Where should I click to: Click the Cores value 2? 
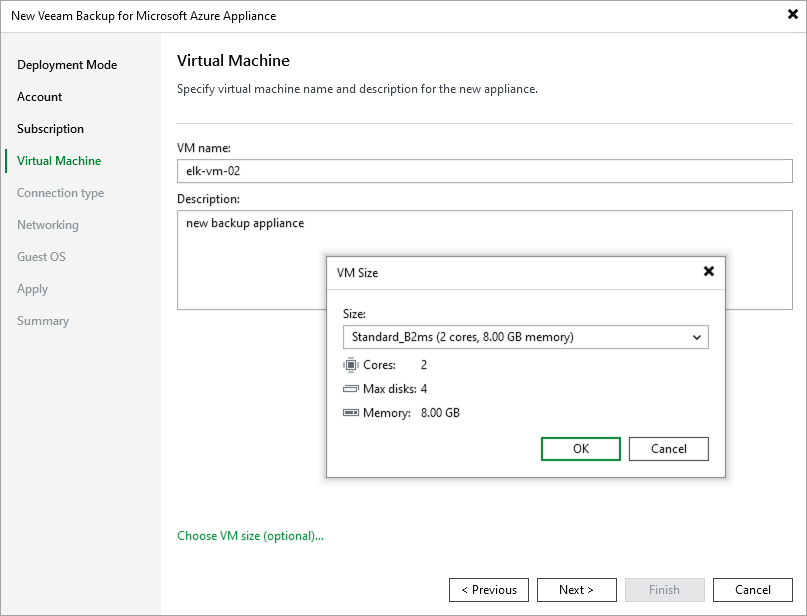point(424,365)
